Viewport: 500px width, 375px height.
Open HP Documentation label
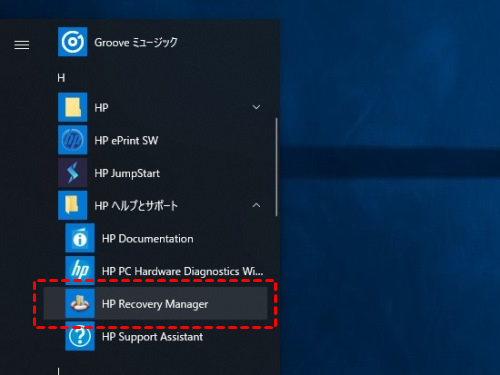[x=148, y=239]
